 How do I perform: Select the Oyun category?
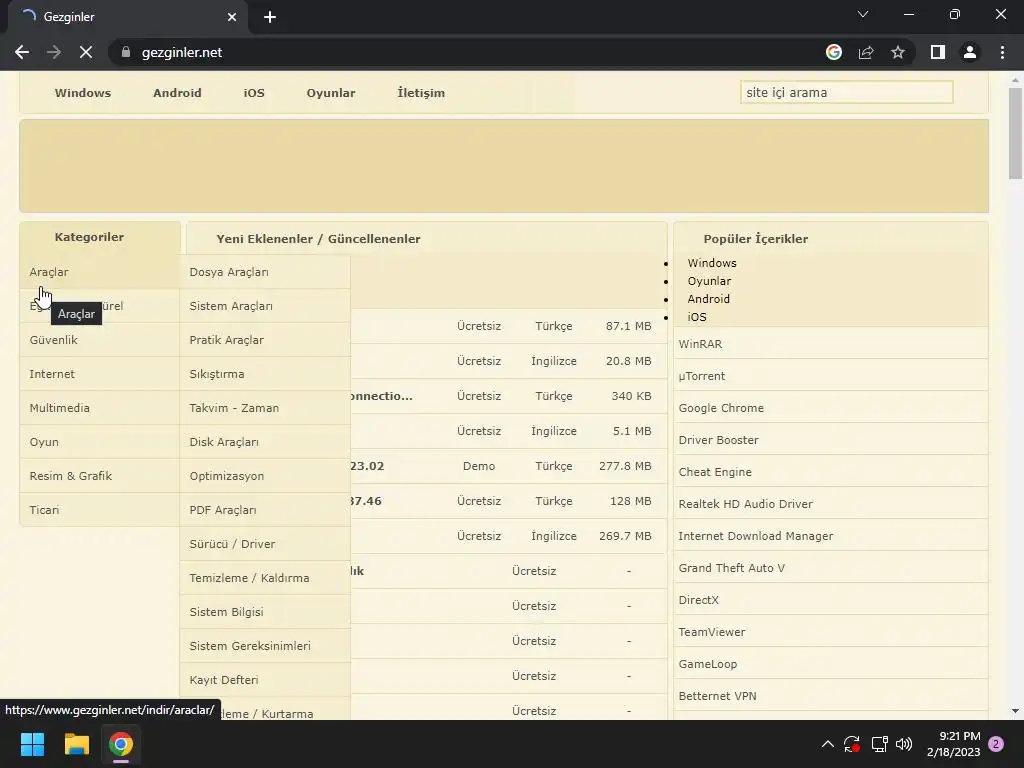(100, 441)
